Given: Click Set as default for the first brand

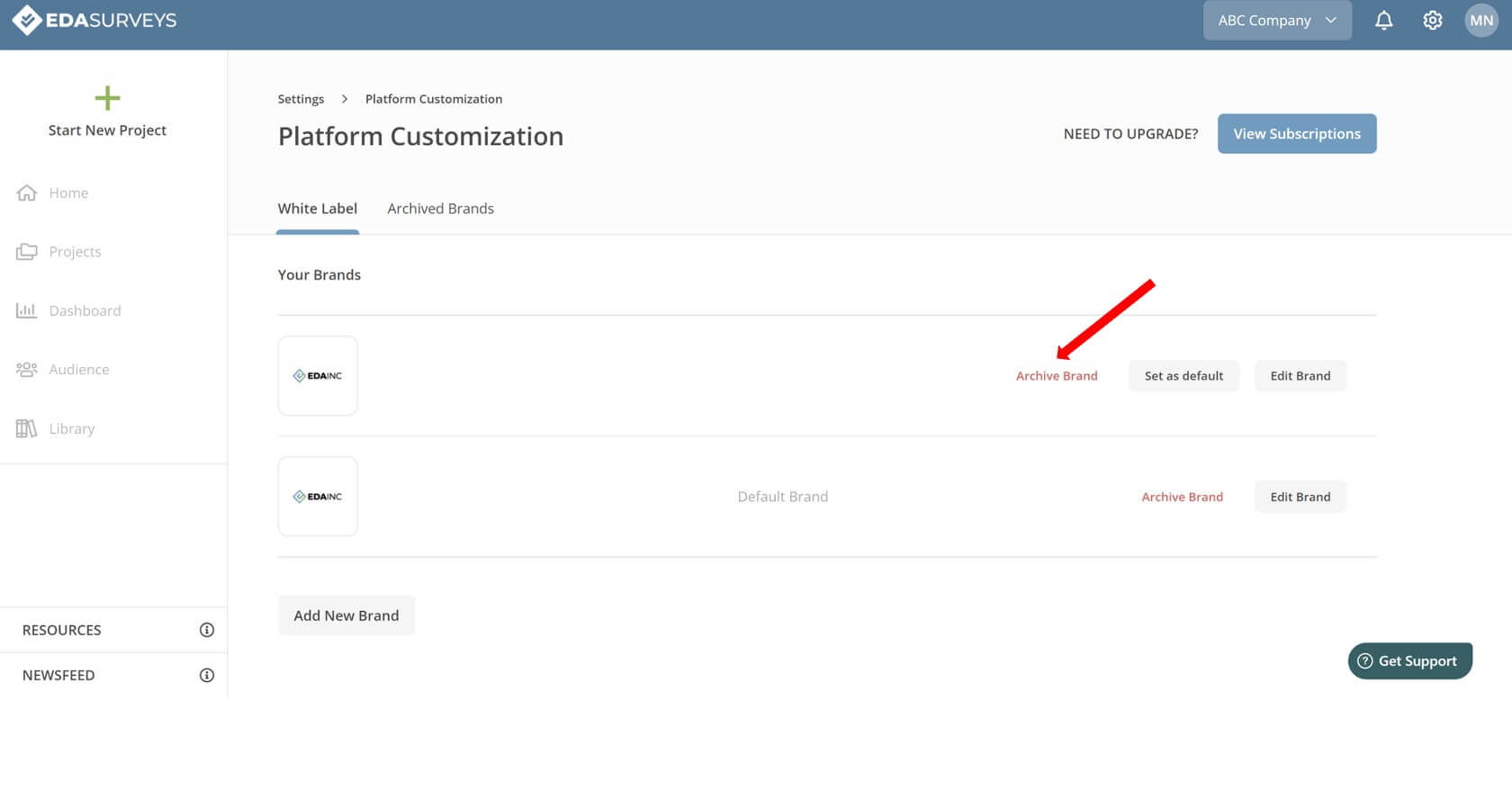Looking at the screenshot, I should click(x=1183, y=376).
